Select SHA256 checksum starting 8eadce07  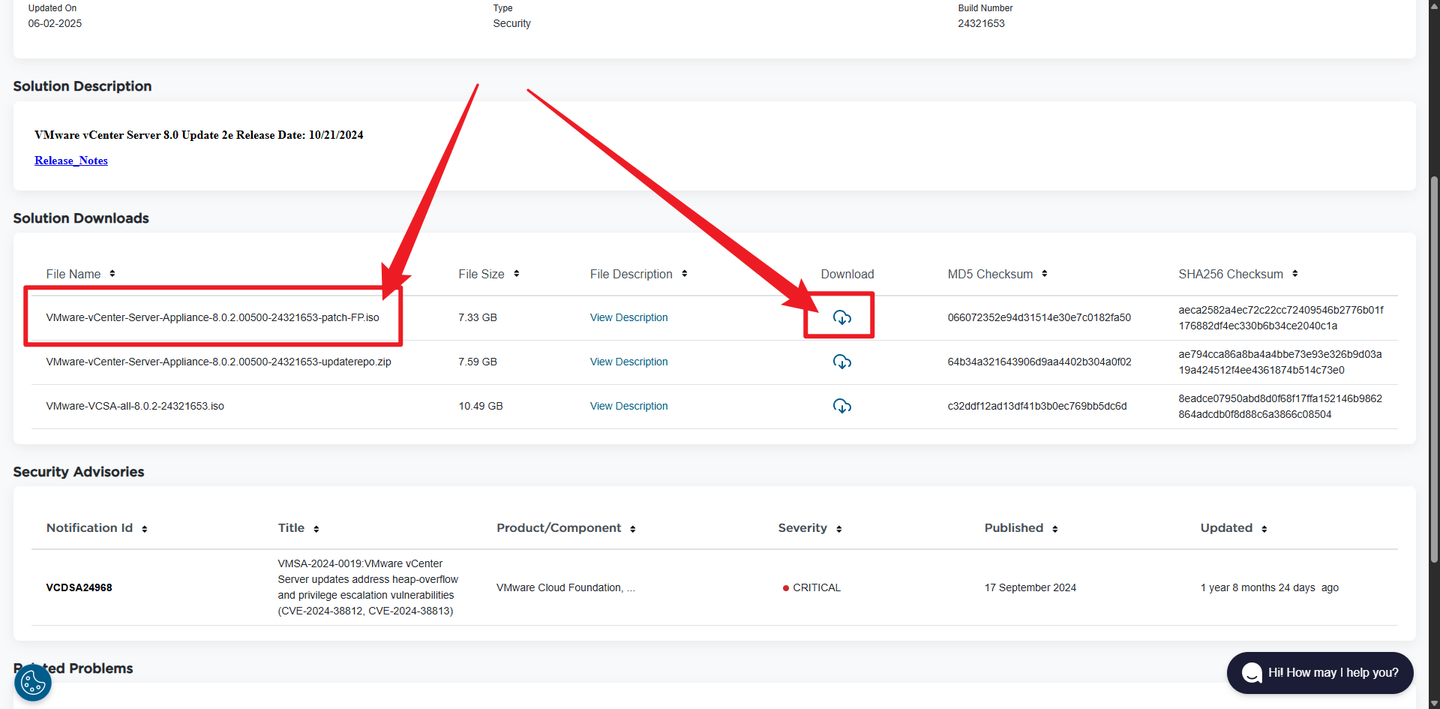coord(1281,406)
